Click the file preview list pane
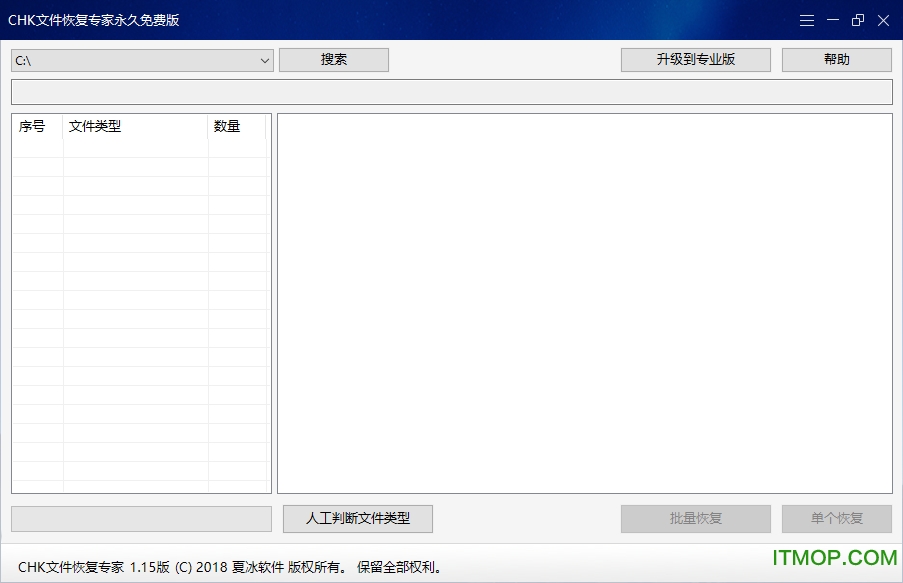Viewport: 903px width, 583px height. coord(585,304)
